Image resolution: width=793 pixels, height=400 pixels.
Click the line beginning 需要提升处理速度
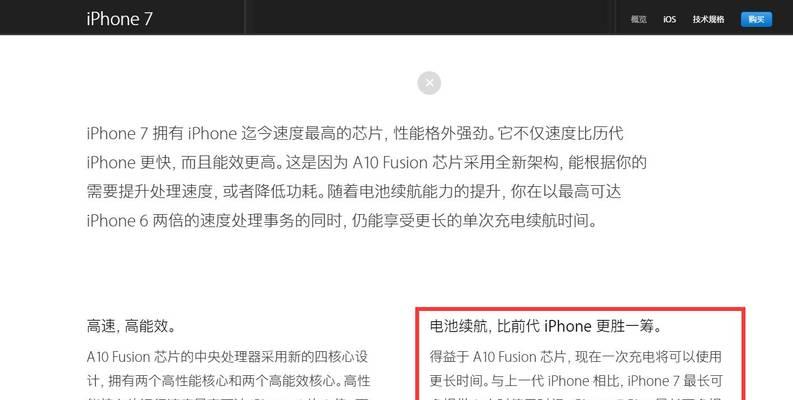(x=354, y=191)
